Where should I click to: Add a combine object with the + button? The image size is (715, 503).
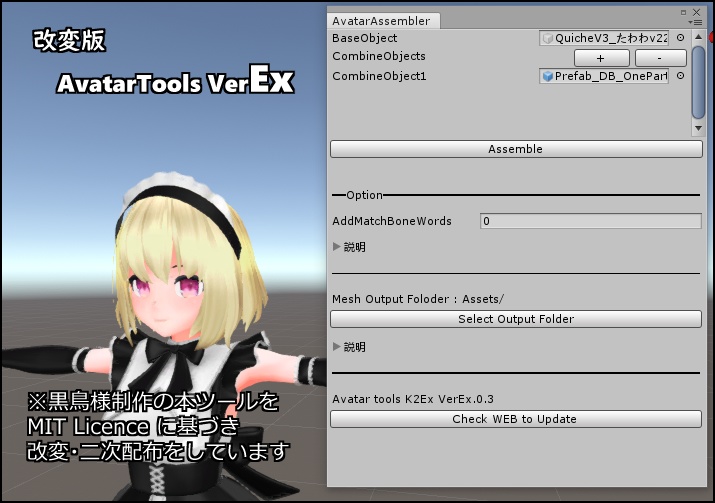click(601, 58)
